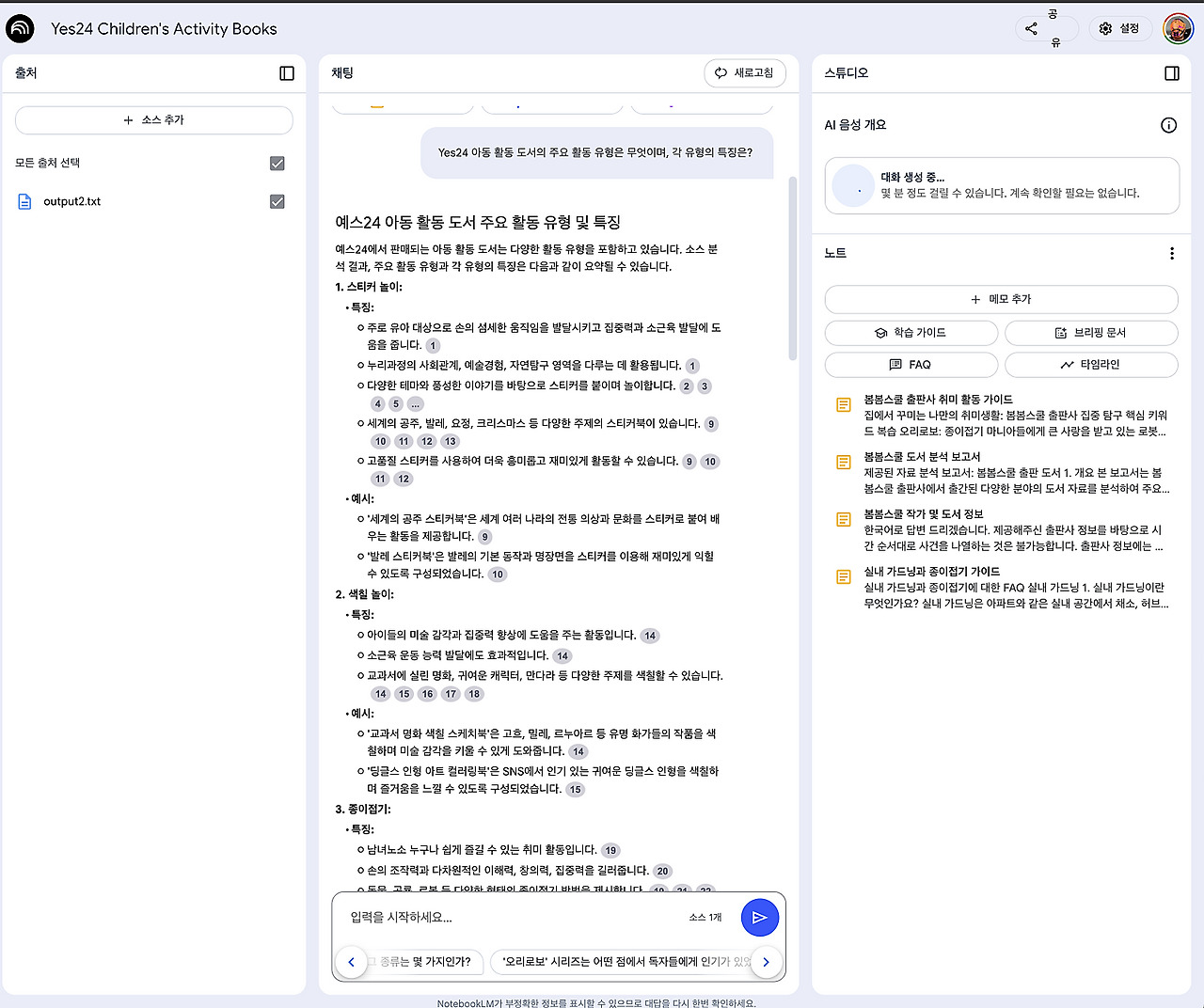Expand next suggested questions with right arrow
Viewport: 1204px width, 1008px height.
tap(766, 962)
